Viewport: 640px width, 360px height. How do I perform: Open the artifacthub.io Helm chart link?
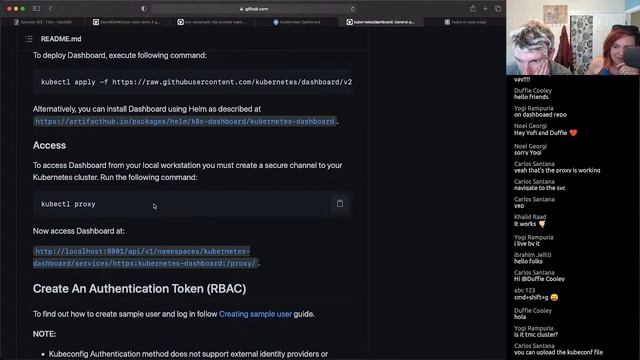point(185,121)
